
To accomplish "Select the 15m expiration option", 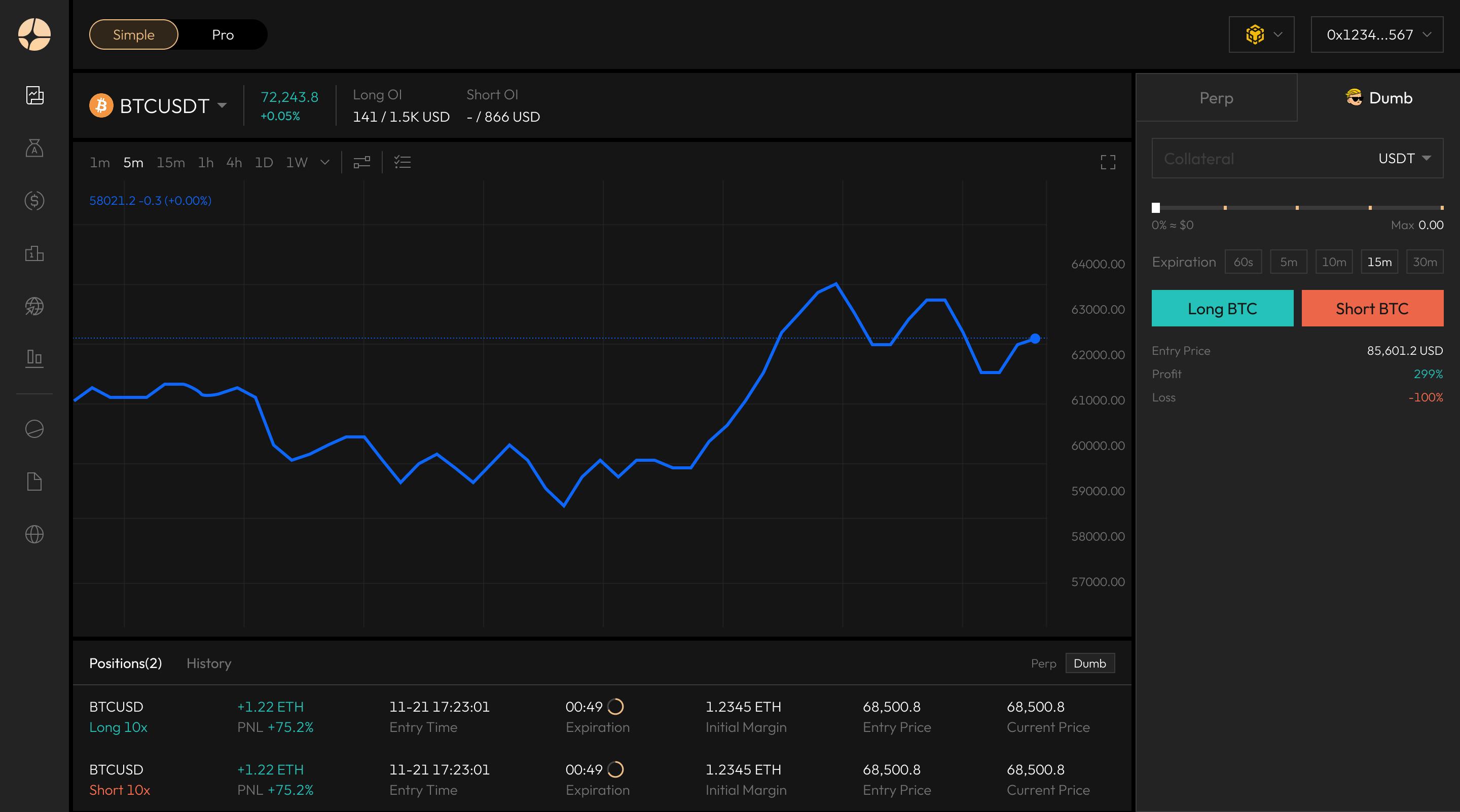I will pos(1379,261).
